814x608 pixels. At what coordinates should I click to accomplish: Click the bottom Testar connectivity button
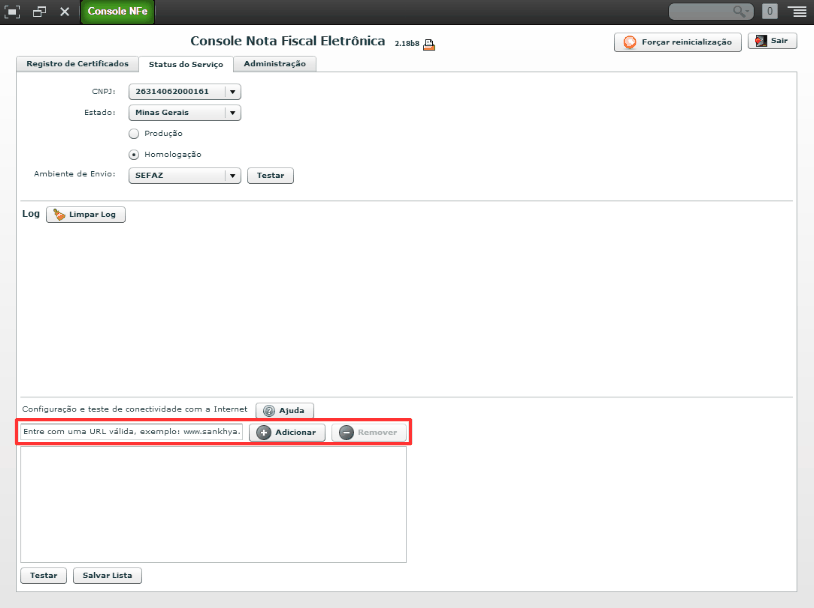coord(44,575)
